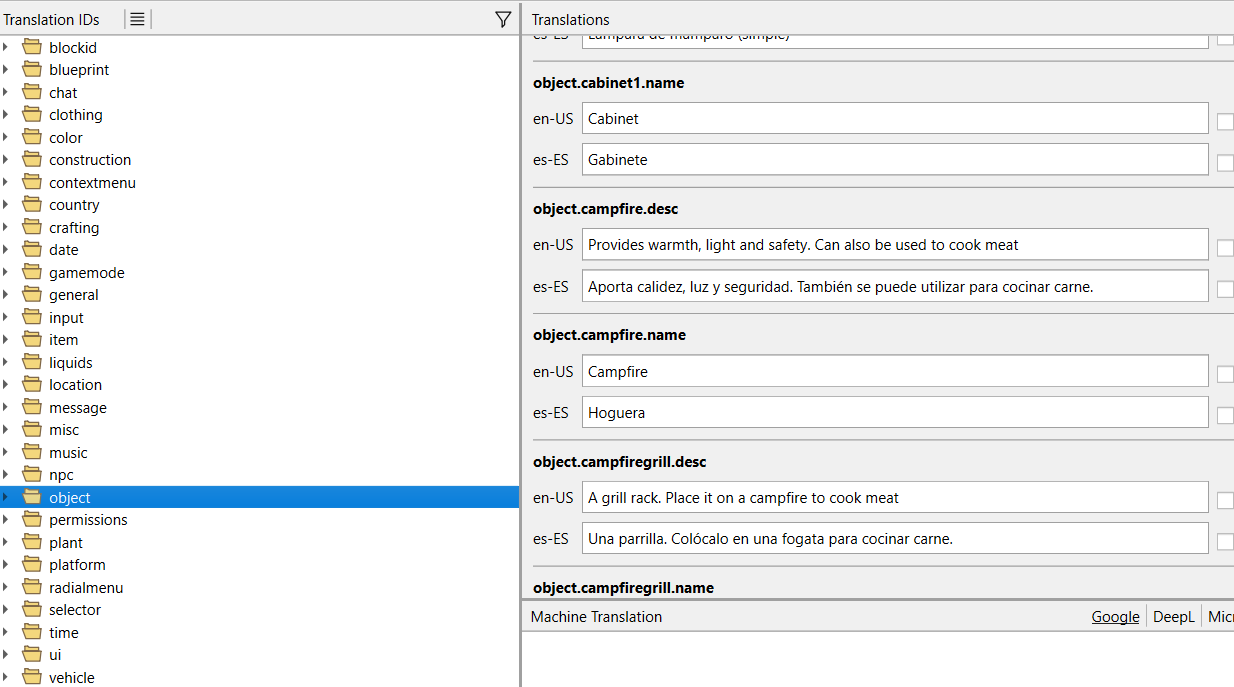Click the gamemode folder icon
The width and height of the screenshot is (1234, 687).
(32, 272)
